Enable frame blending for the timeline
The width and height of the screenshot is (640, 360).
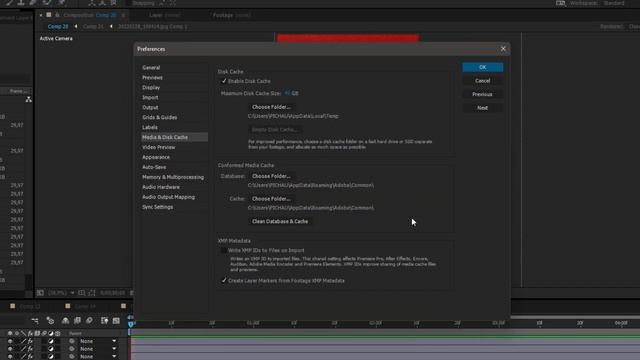point(77,321)
